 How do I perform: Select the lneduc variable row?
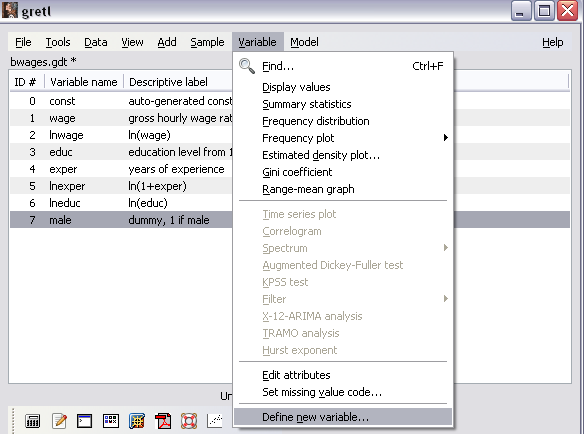[x=121, y=203]
